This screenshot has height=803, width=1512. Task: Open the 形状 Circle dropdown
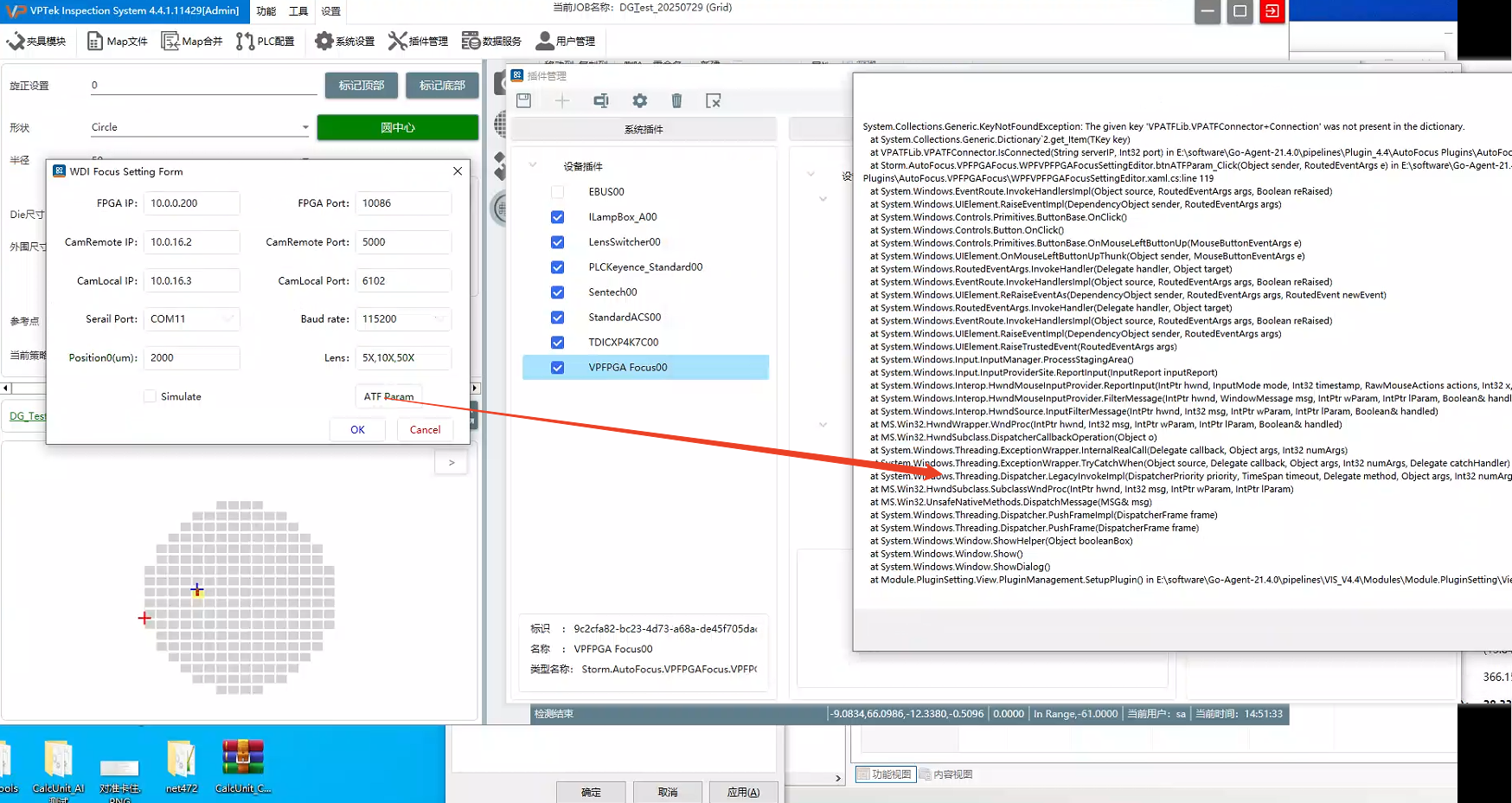(304, 127)
